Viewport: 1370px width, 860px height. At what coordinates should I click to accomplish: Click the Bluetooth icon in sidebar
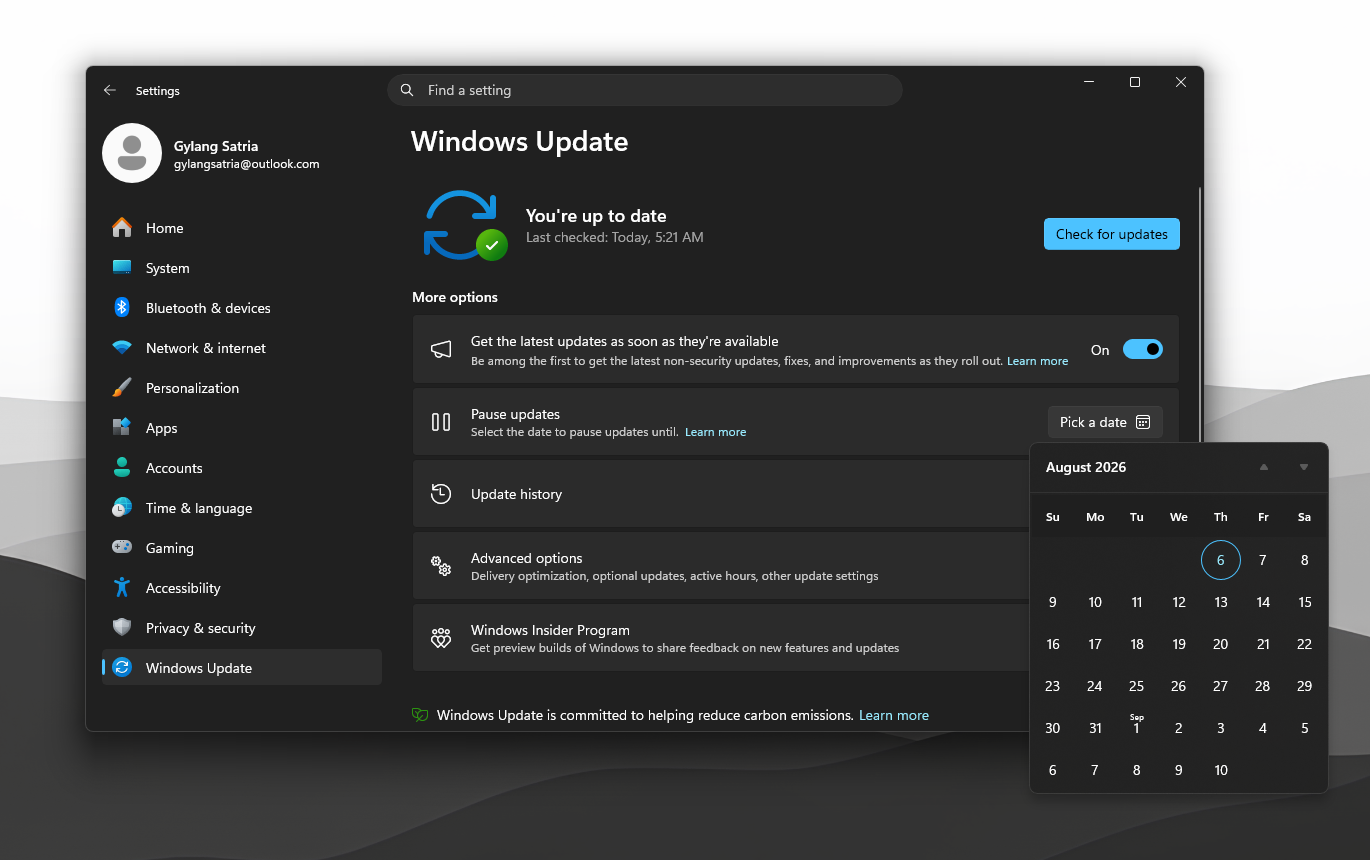(x=122, y=308)
